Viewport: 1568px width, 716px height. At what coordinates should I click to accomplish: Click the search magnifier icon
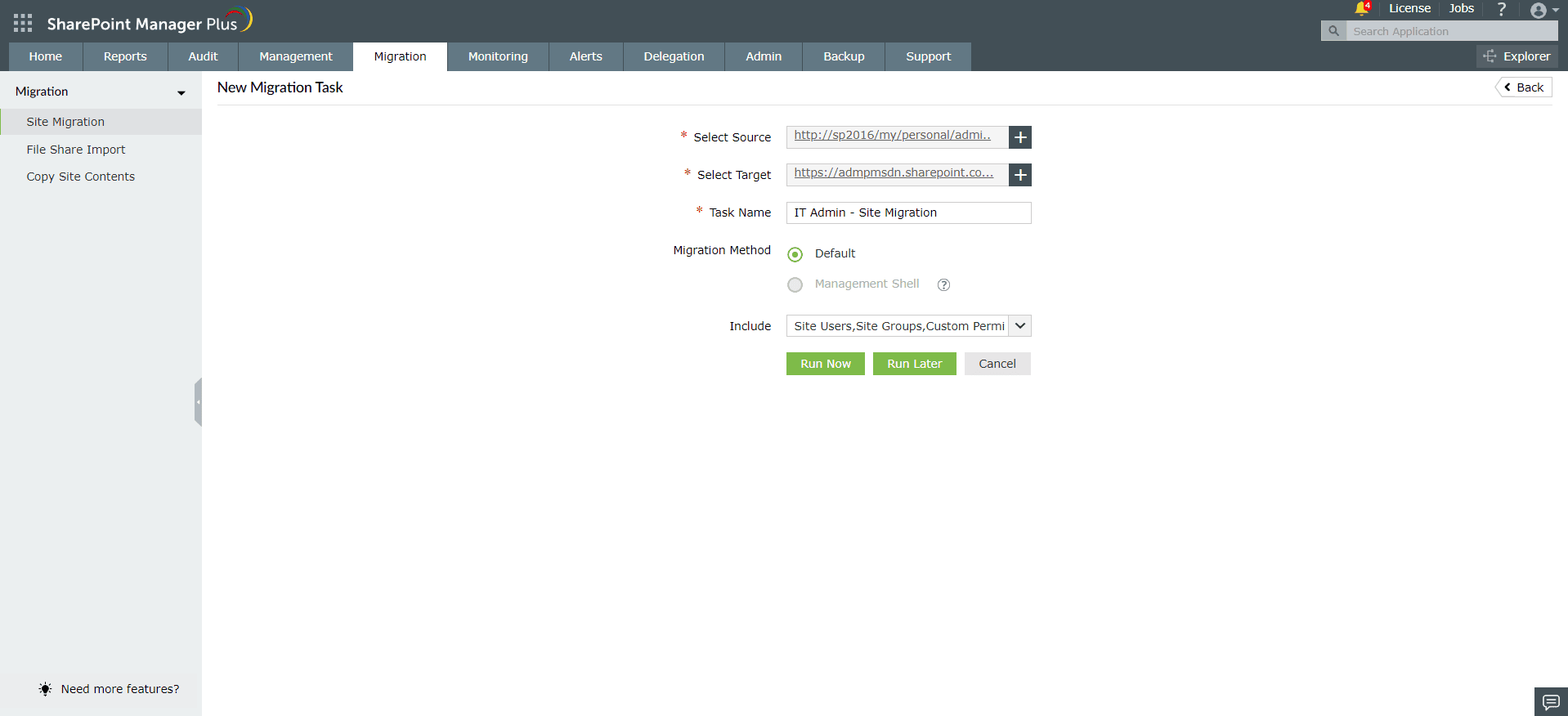pyautogui.click(x=1333, y=31)
